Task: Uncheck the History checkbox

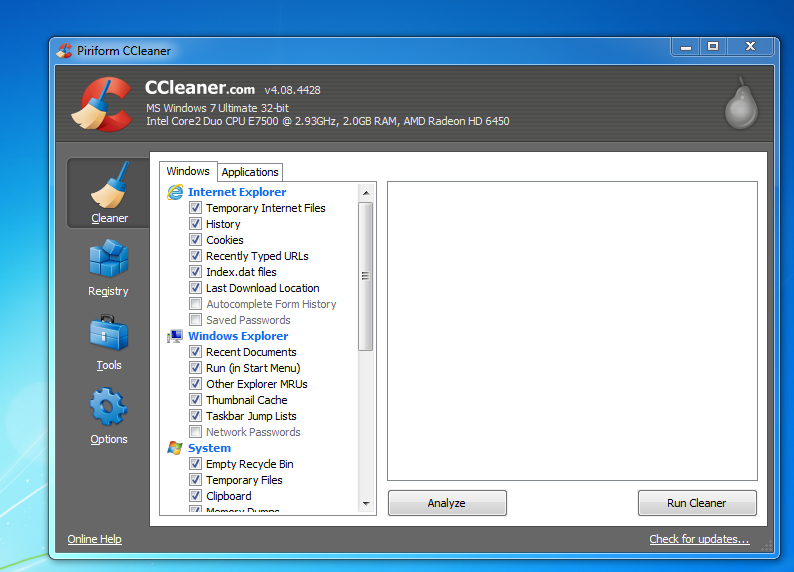Action: point(195,223)
